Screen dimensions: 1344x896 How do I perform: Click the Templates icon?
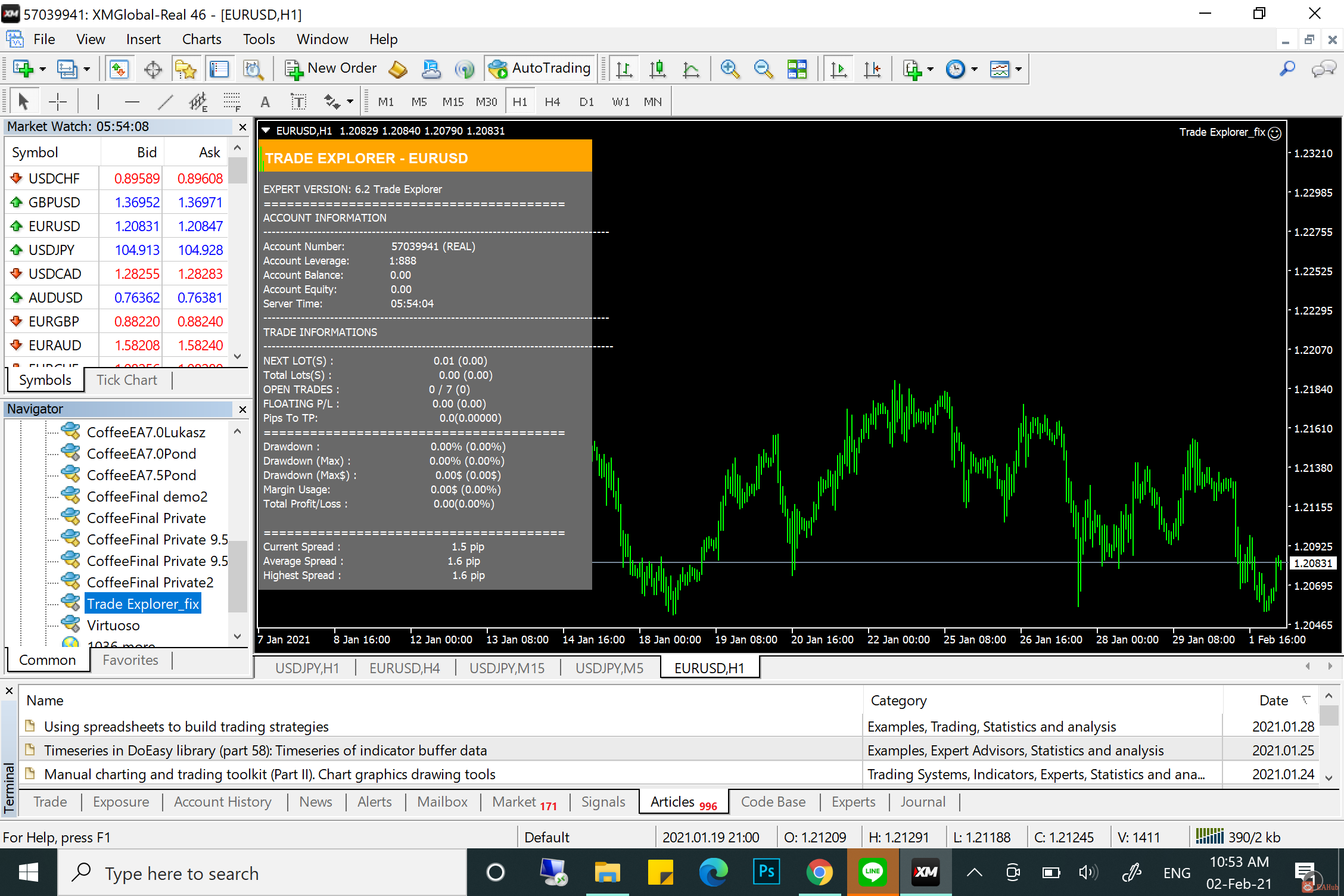click(x=1000, y=69)
